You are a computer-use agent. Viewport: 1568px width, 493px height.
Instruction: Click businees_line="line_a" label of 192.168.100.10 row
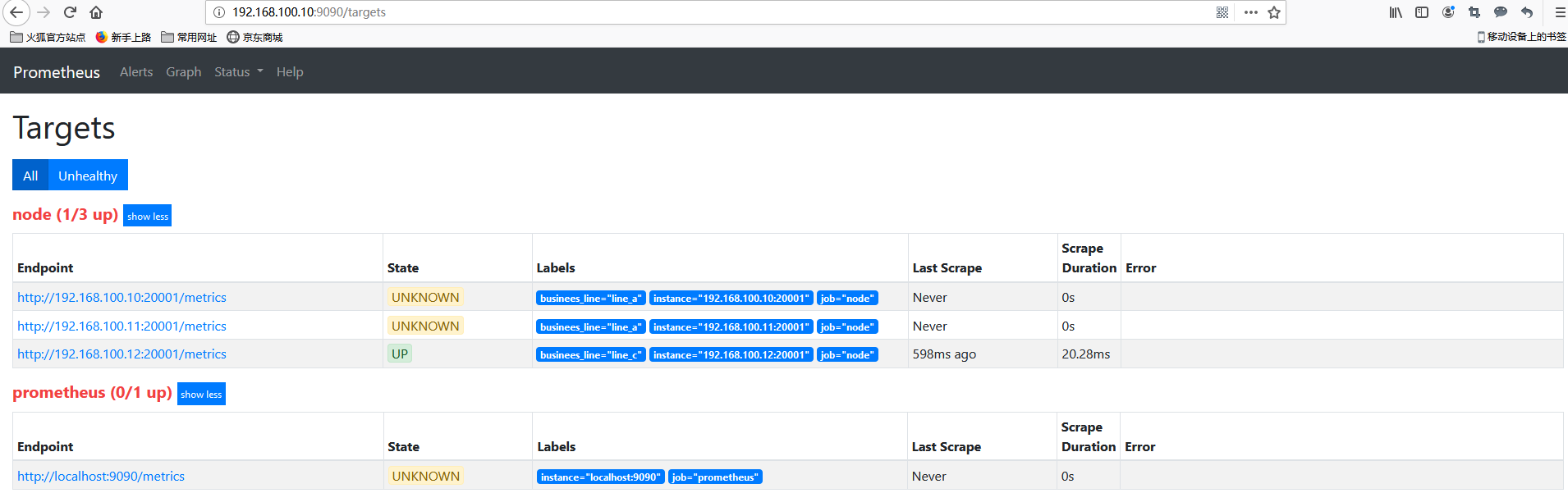pyautogui.click(x=591, y=299)
